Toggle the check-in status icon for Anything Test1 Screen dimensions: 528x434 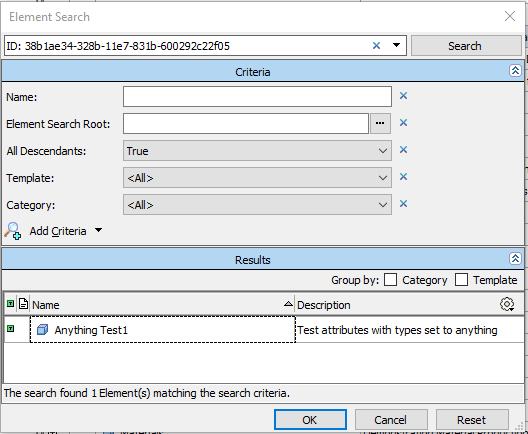pos(10,329)
